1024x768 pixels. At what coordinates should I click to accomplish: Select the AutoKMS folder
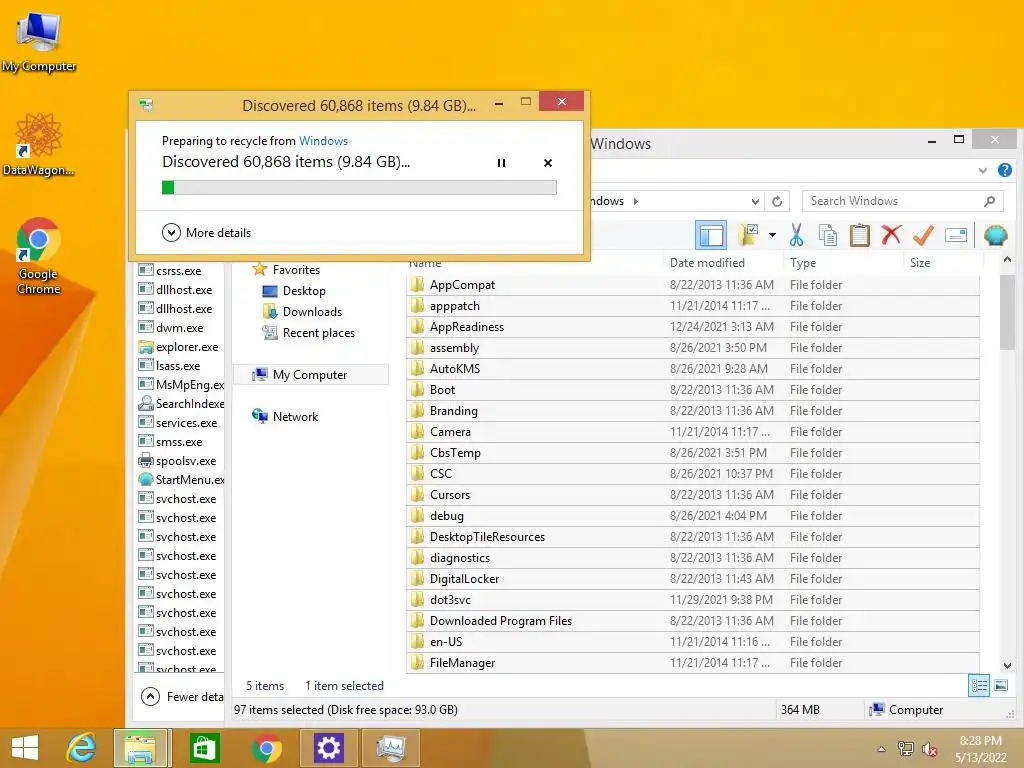tap(692, 369)
